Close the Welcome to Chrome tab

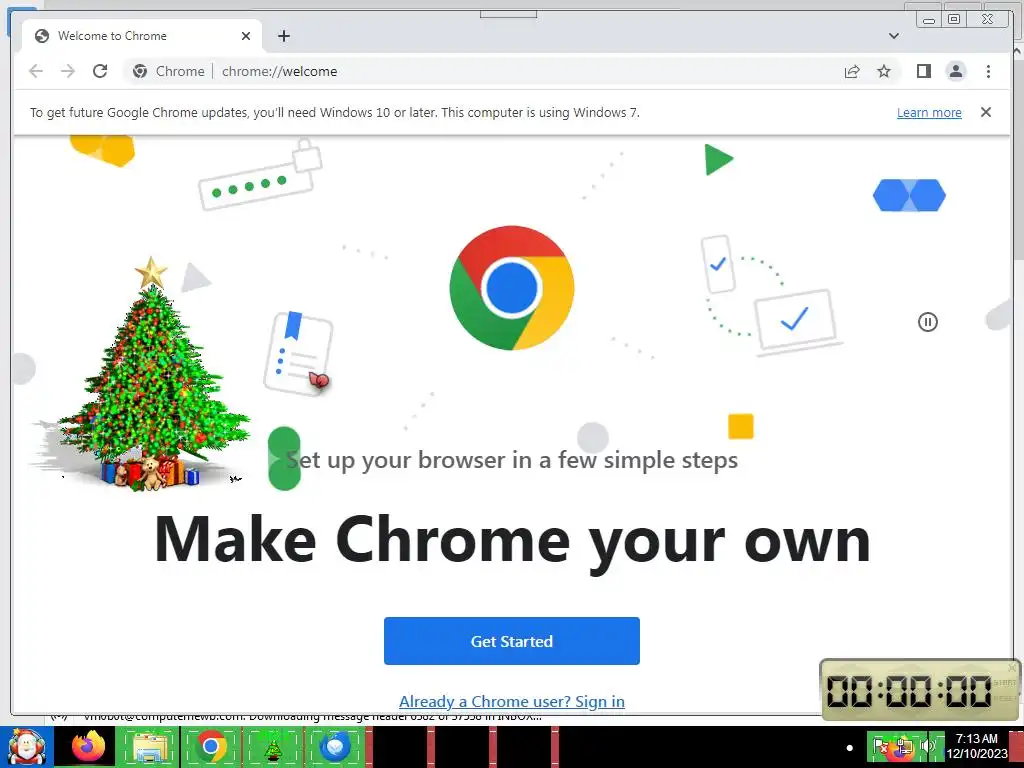tap(246, 36)
